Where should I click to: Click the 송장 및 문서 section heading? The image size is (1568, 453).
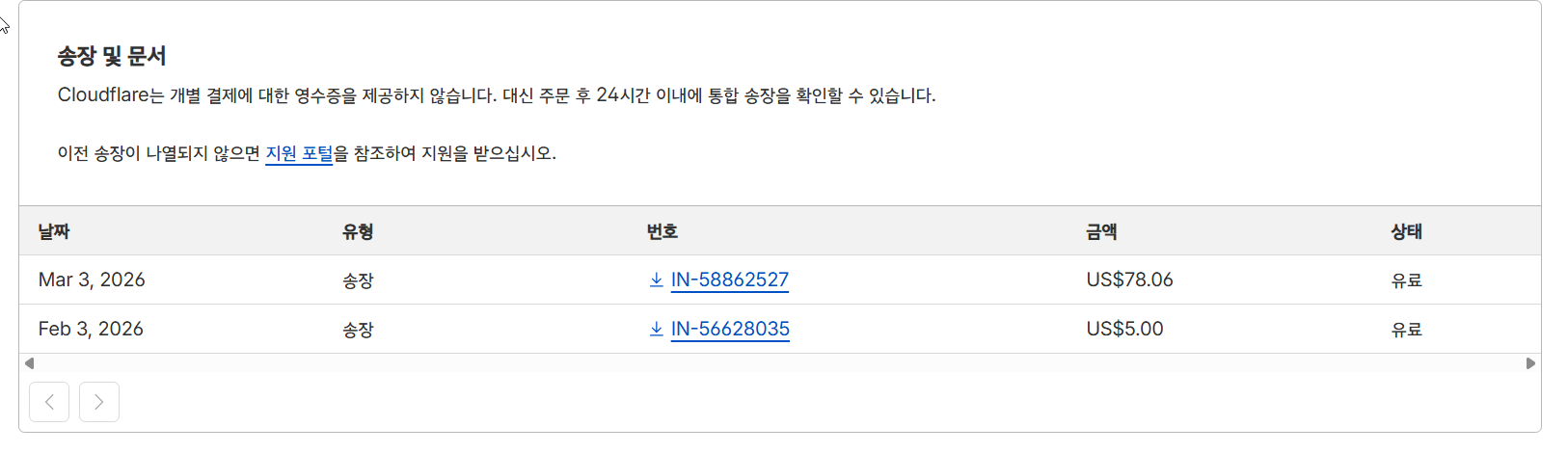112,56
